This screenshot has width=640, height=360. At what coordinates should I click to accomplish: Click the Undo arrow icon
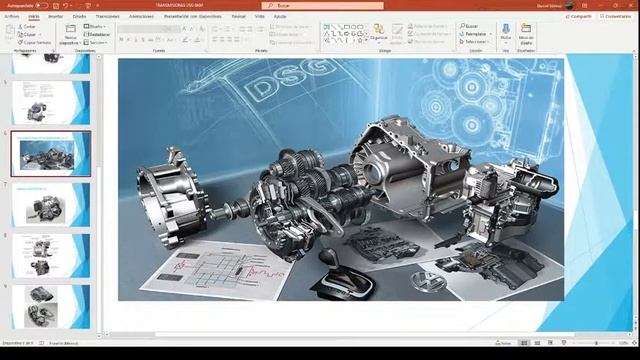[65, 6]
